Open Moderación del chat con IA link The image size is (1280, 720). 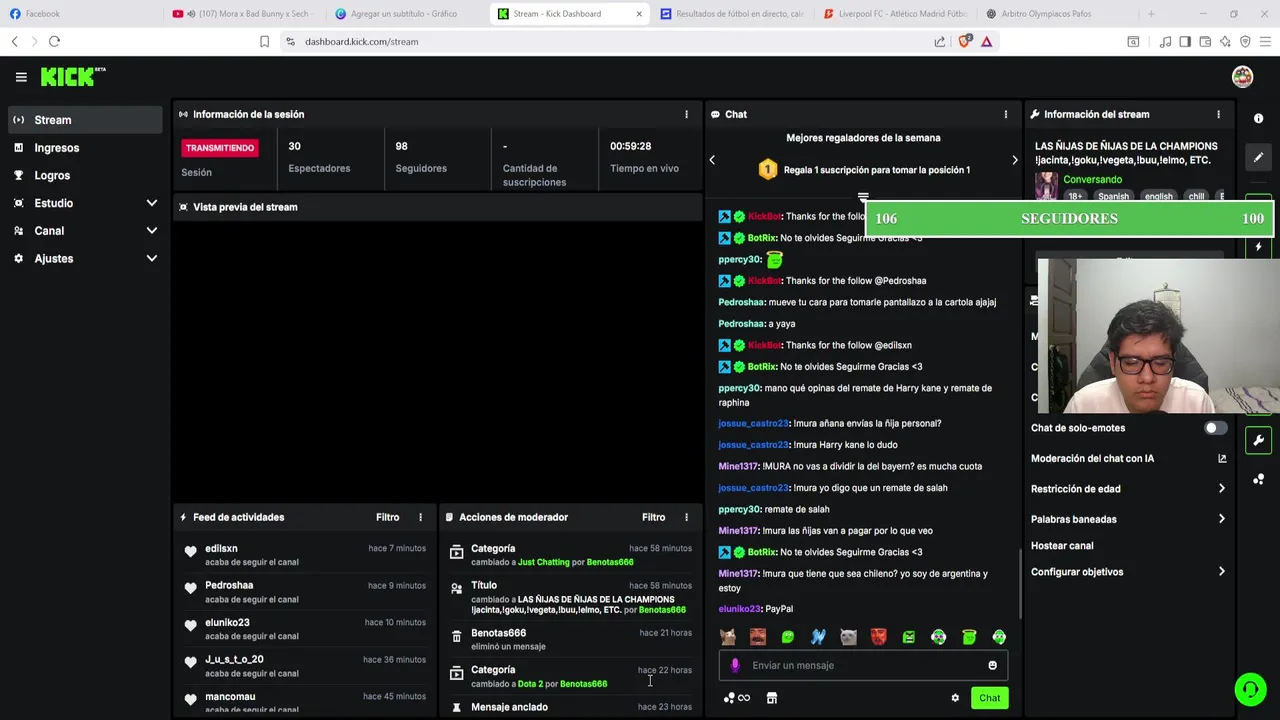click(1127, 458)
